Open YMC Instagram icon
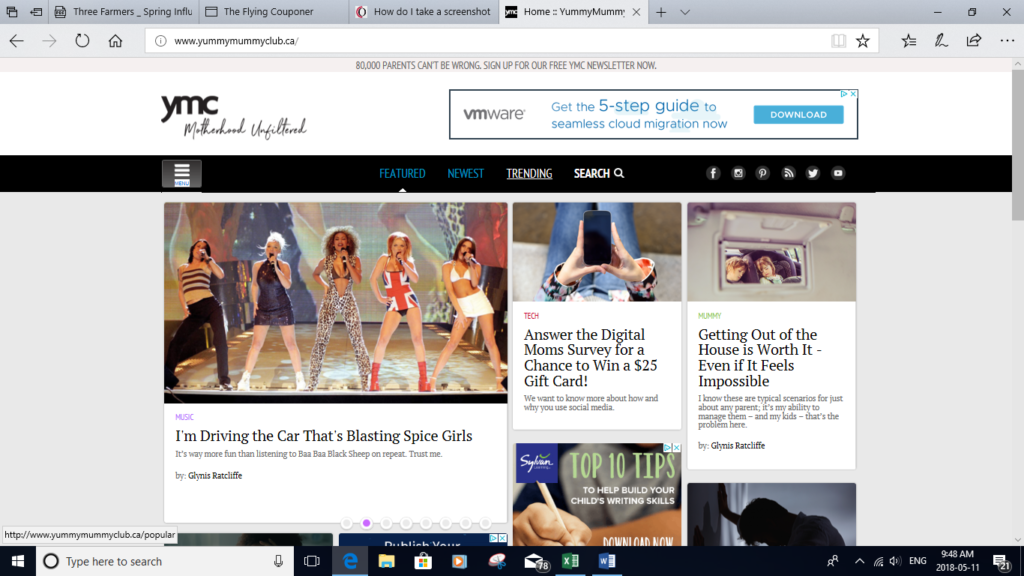The width and height of the screenshot is (1024, 576). click(x=738, y=173)
